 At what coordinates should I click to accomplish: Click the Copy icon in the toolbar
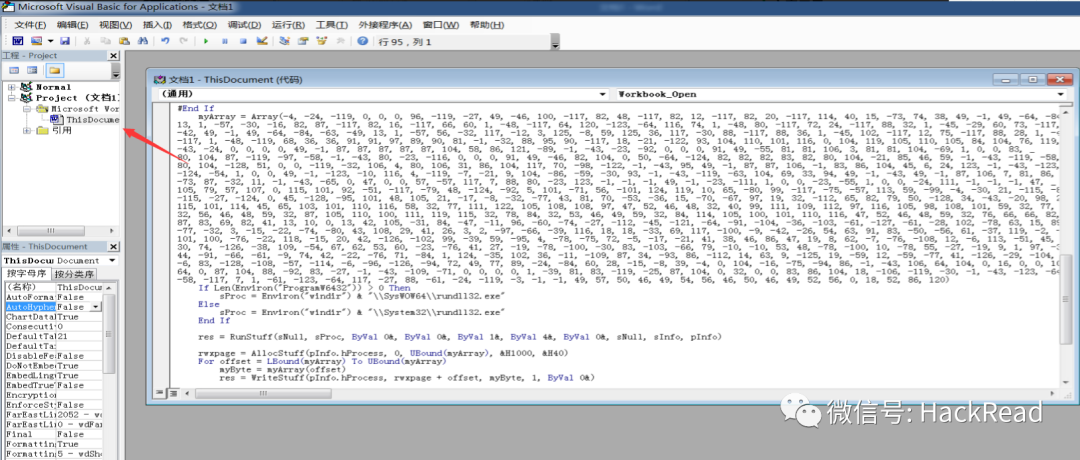(106, 41)
